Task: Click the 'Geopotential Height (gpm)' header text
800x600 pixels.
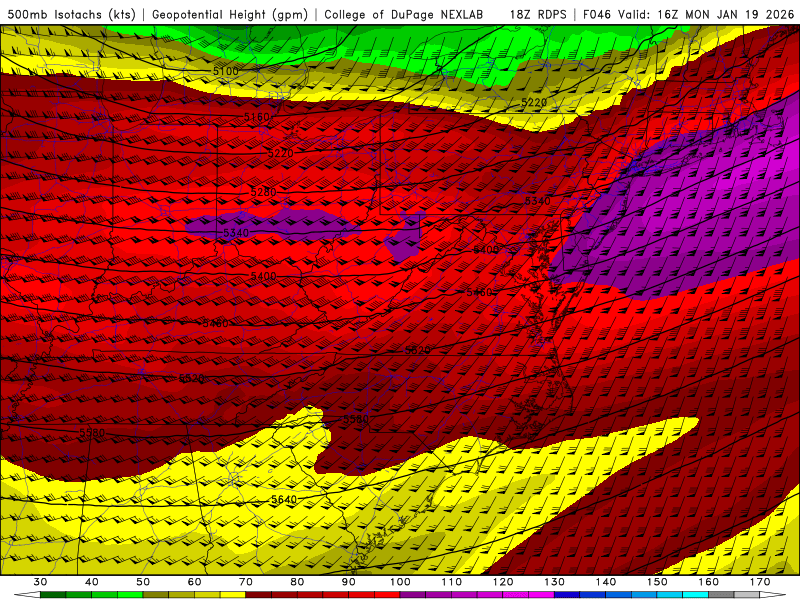Action: pos(230,15)
